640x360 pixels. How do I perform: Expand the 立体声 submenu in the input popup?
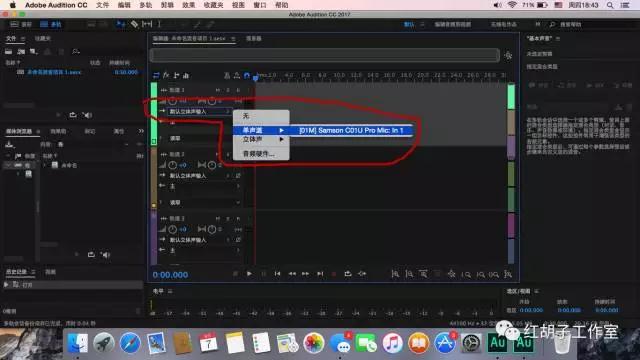pyautogui.click(x=261, y=140)
